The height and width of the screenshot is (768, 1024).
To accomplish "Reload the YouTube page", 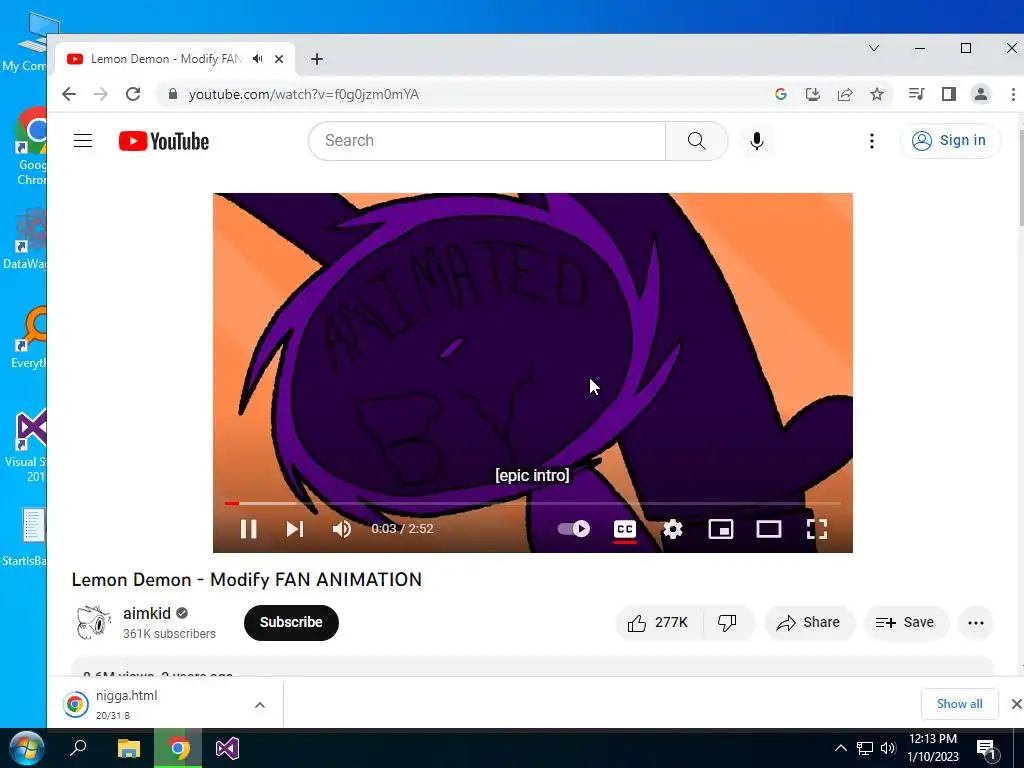I will [133, 94].
